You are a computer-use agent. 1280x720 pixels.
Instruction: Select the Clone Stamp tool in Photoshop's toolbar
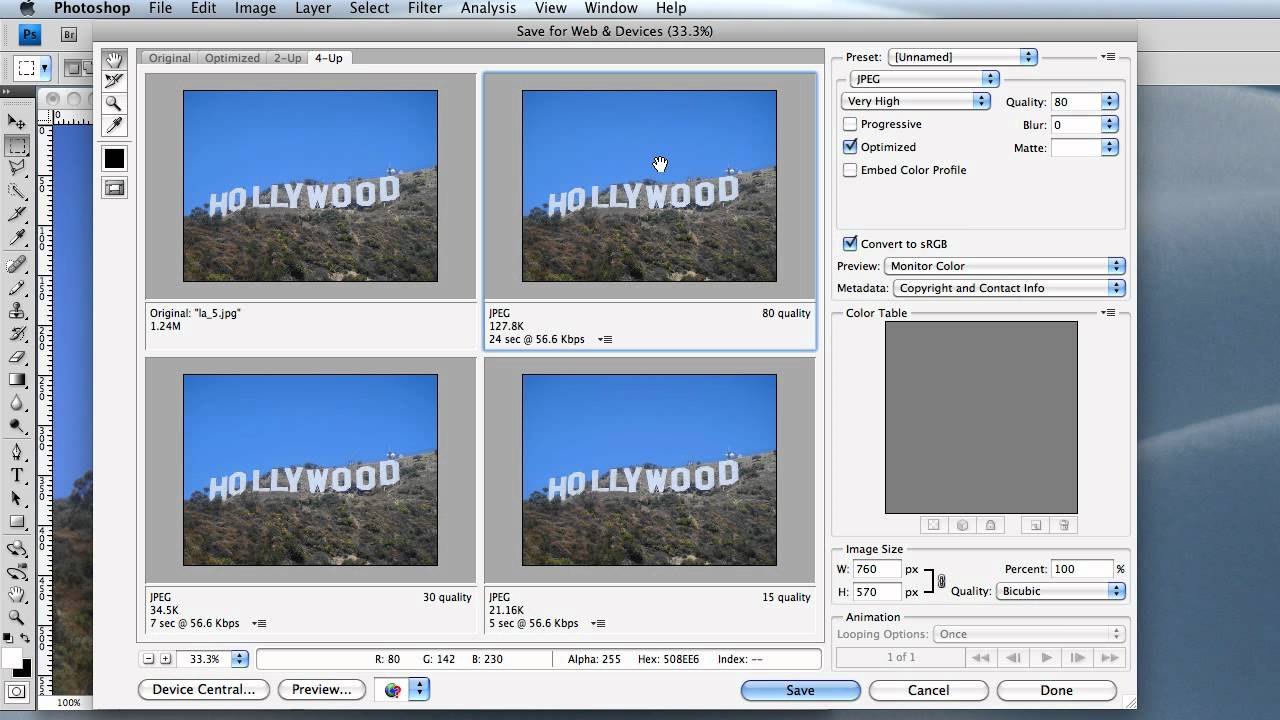pos(17,310)
